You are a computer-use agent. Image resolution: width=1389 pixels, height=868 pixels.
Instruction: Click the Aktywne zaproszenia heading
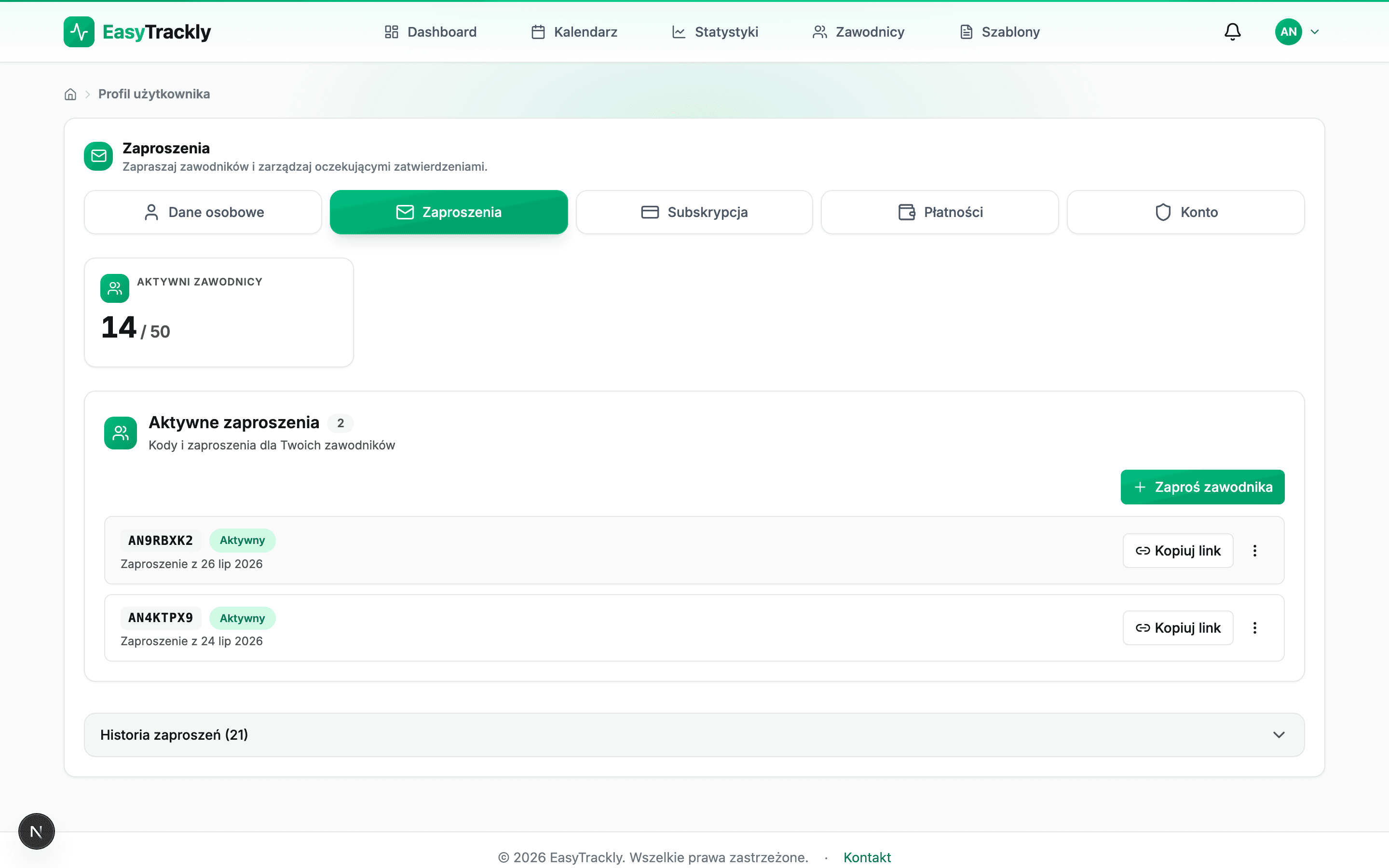(233, 422)
